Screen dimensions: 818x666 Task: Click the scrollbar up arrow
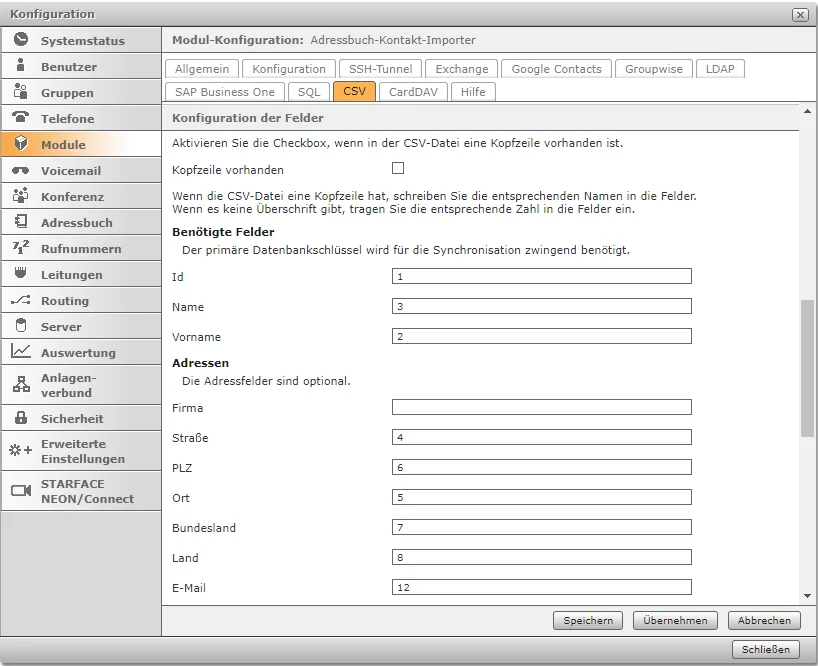[x=807, y=111]
